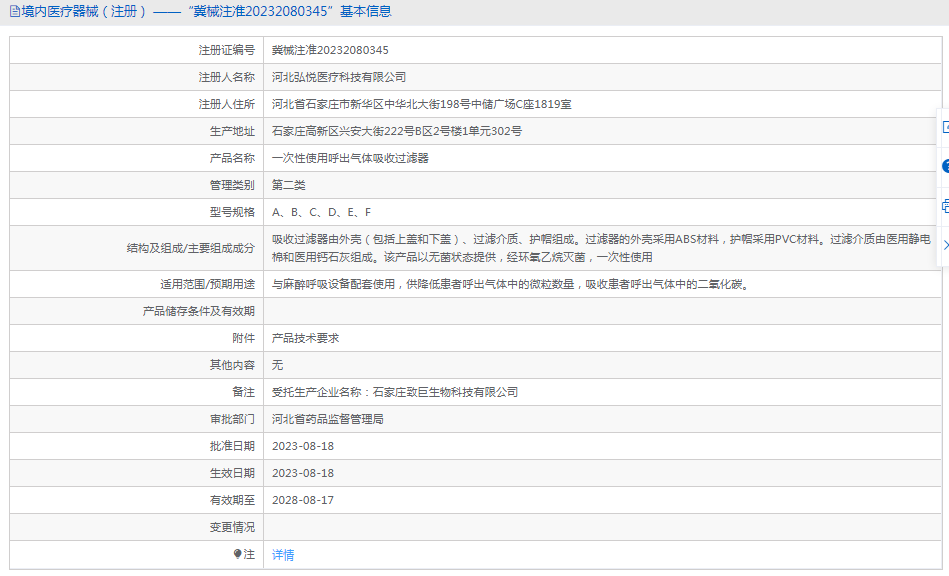The height and width of the screenshot is (576, 949).
Task: Click the 批准日期 value 2023-08-18
Action: (x=303, y=447)
